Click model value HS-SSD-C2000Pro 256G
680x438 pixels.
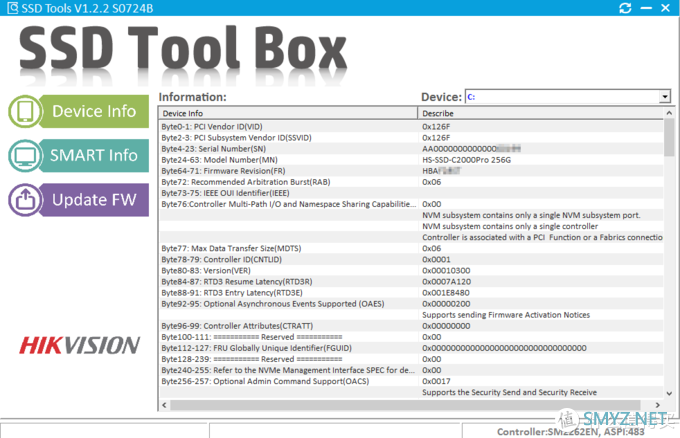tap(467, 160)
